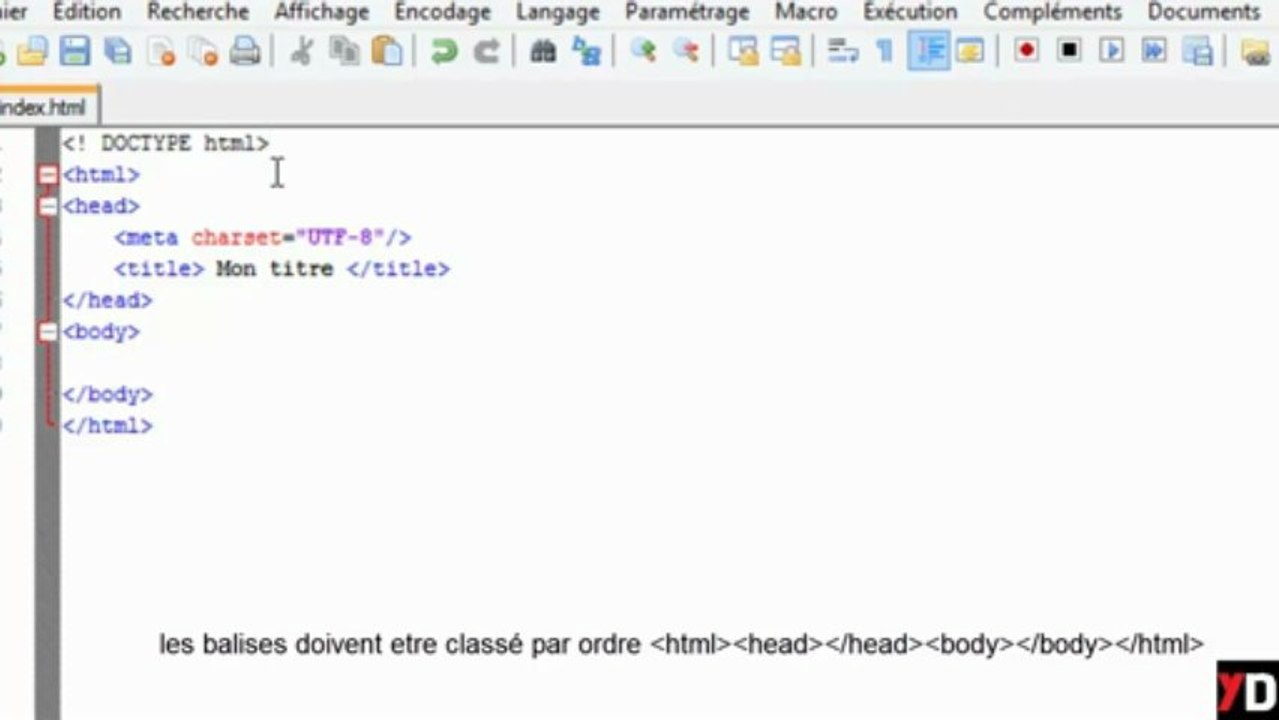The width and height of the screenshot is (1279, 720).
Task: Save recorded macro toolbar icon
Action: point(1197,50)
